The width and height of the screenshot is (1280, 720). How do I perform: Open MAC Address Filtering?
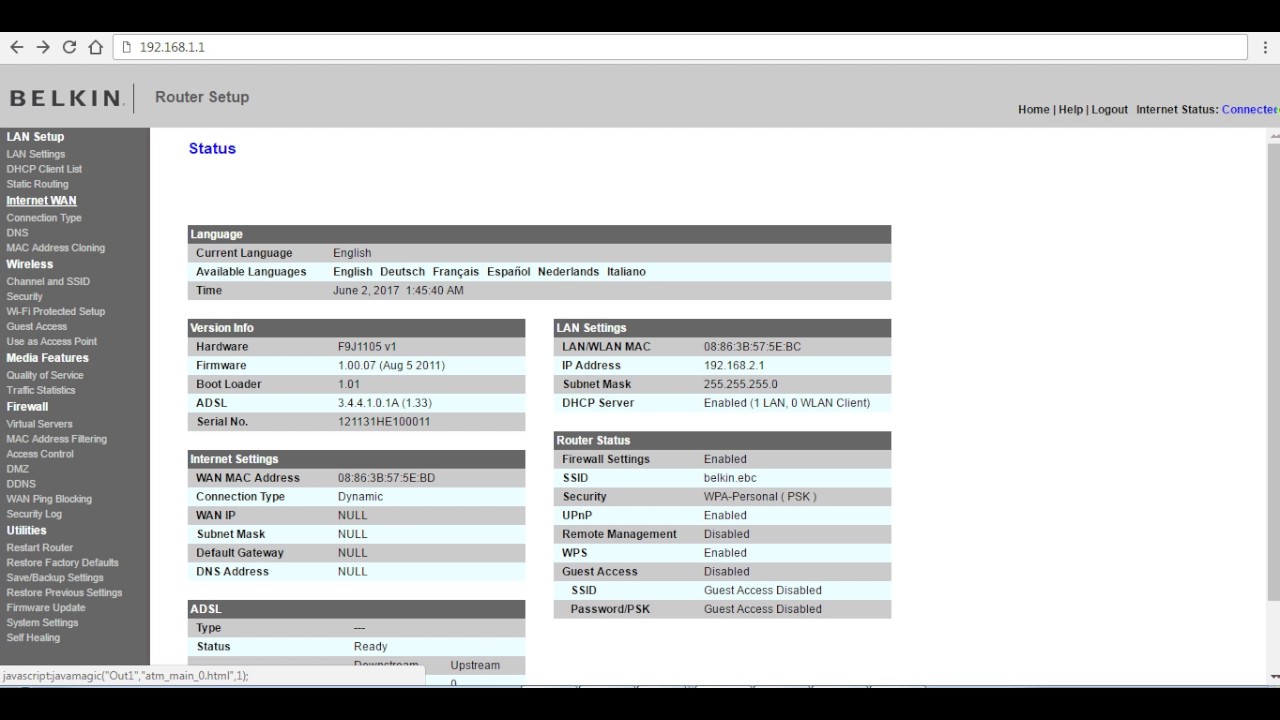pos(56,439)
